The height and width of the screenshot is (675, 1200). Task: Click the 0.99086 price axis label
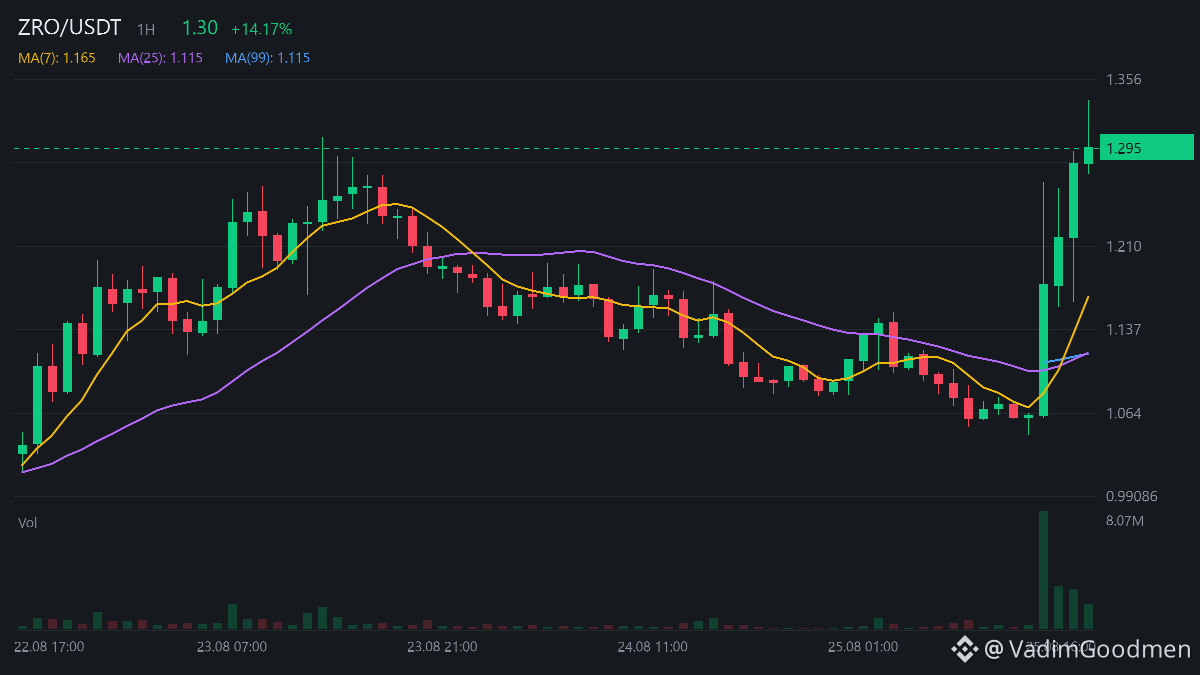pos(1131,496)
